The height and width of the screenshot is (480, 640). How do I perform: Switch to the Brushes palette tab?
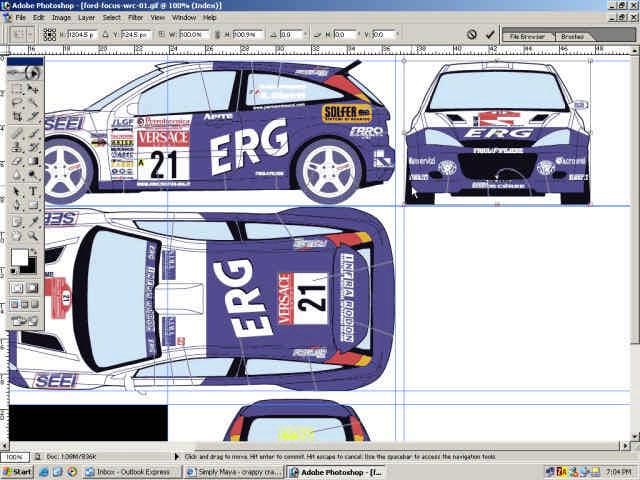coord(572,36)
